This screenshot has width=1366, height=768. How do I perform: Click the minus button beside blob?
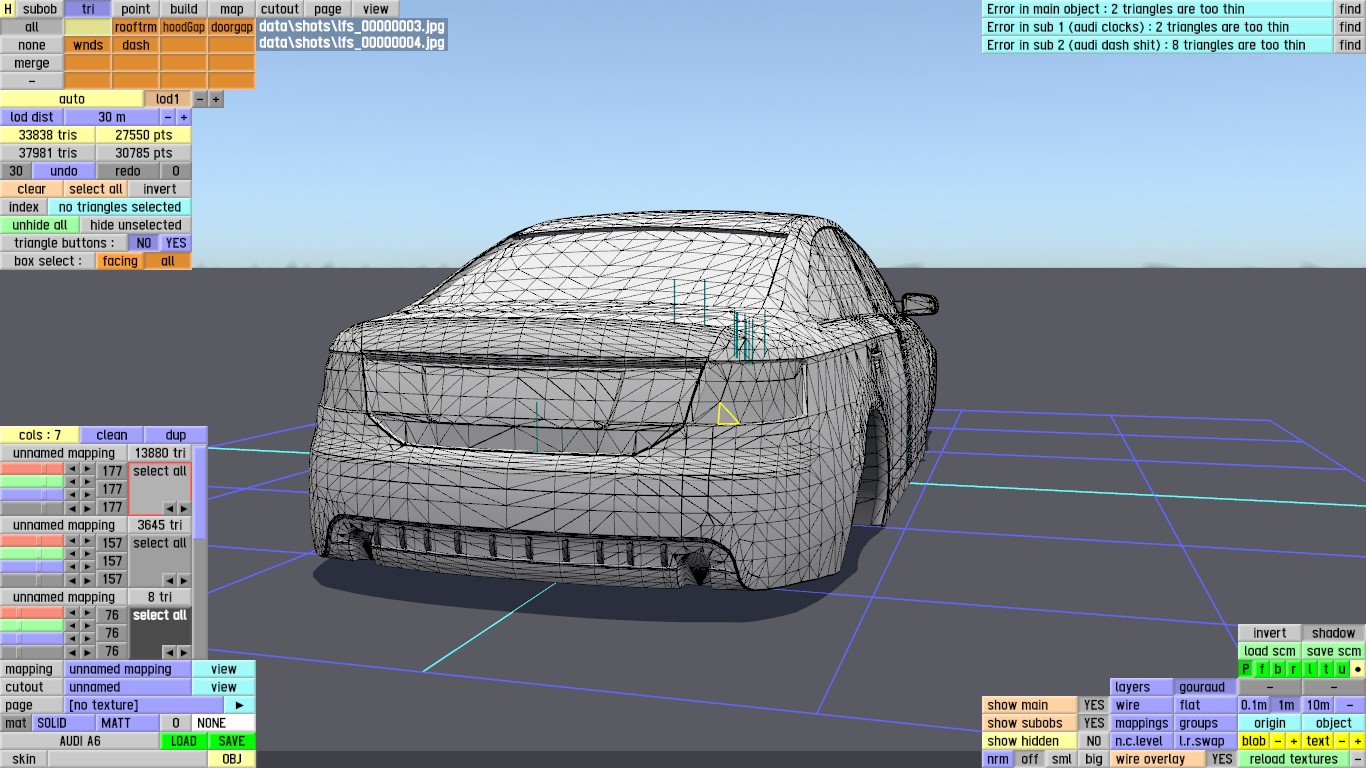(x=1278, y=741)
